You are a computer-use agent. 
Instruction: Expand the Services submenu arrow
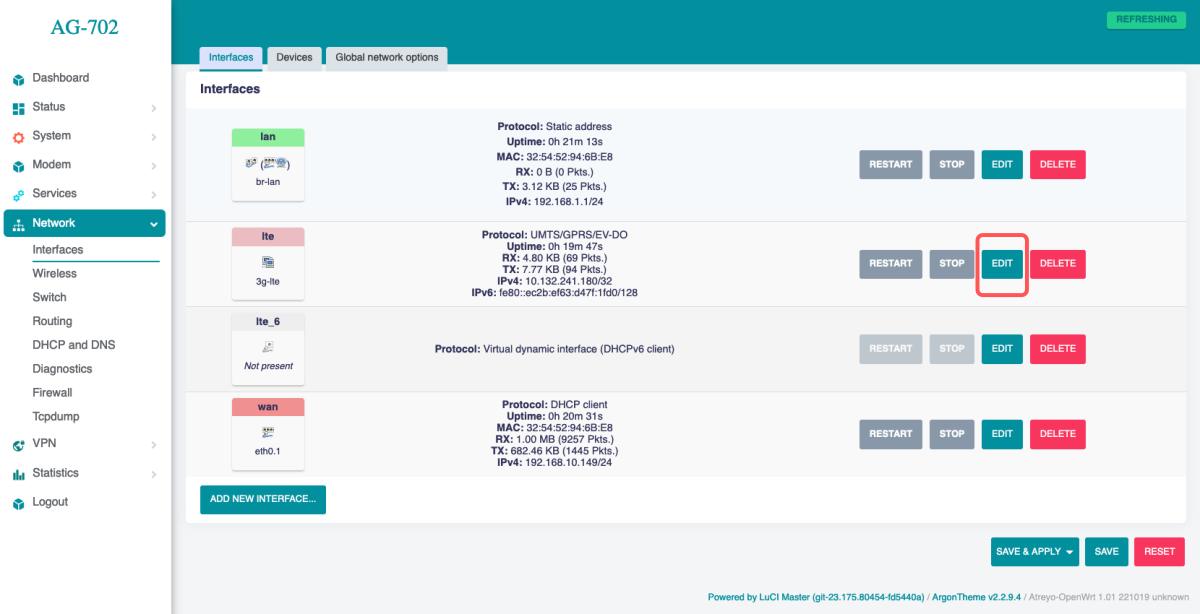coord(154,195)
